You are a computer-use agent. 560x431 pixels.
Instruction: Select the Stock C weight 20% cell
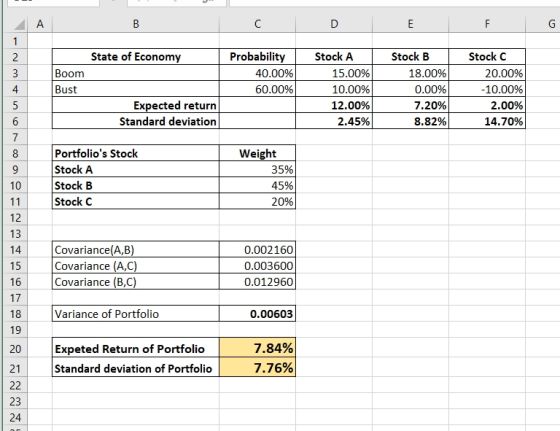258,202
